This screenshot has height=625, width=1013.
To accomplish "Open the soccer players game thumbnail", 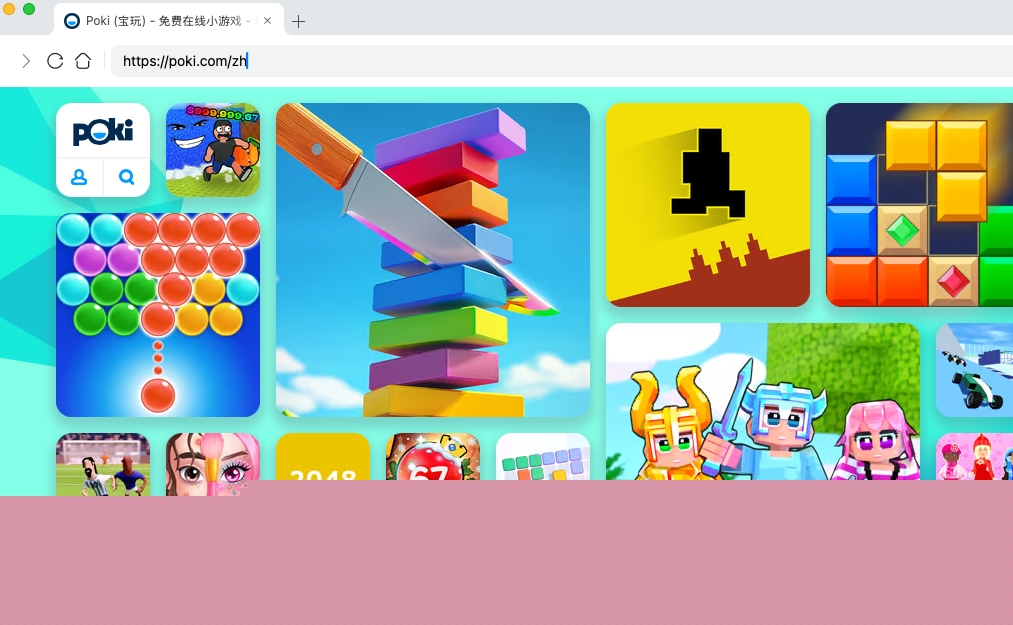I will [x=103, y=460].
